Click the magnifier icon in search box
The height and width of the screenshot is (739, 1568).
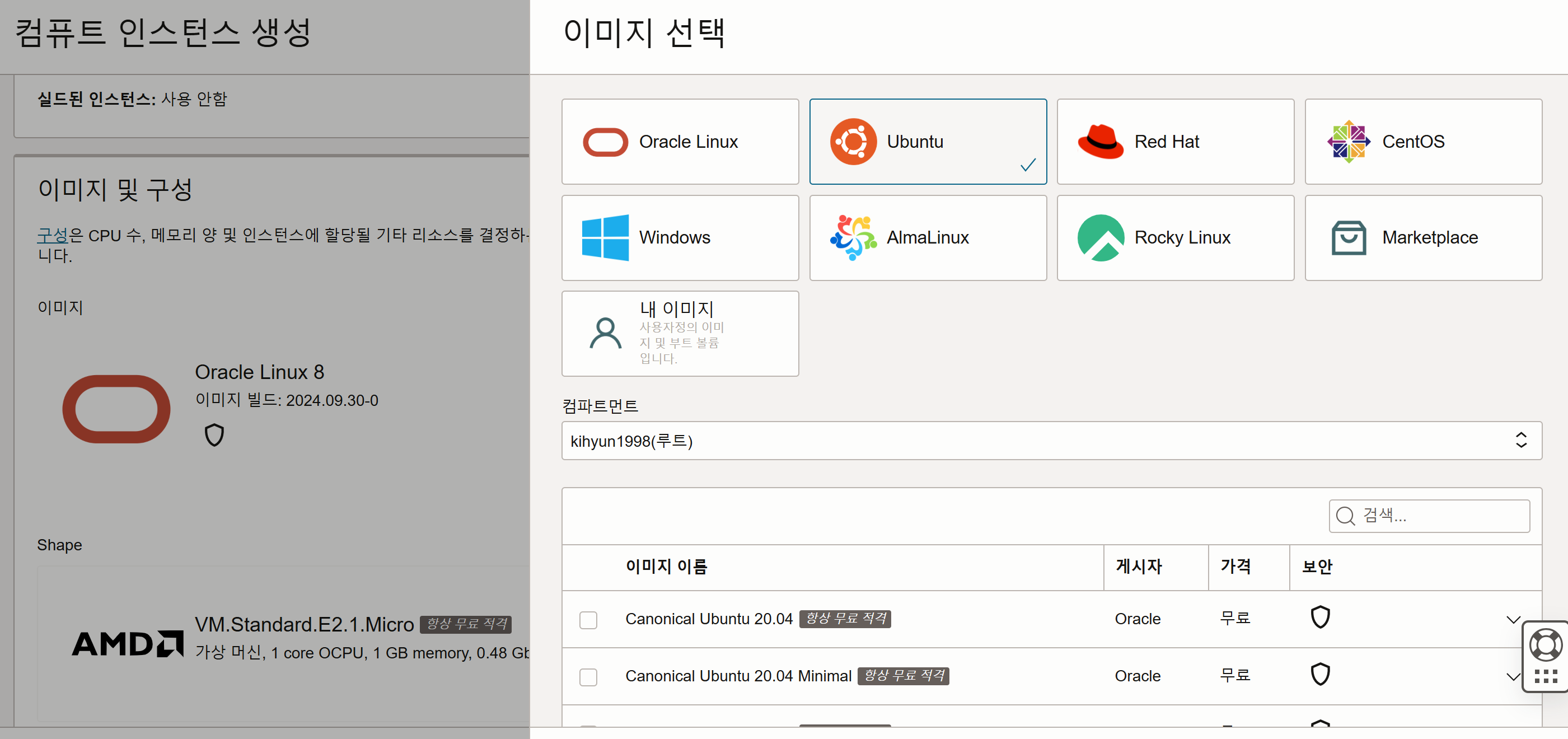click(1345, 516)
